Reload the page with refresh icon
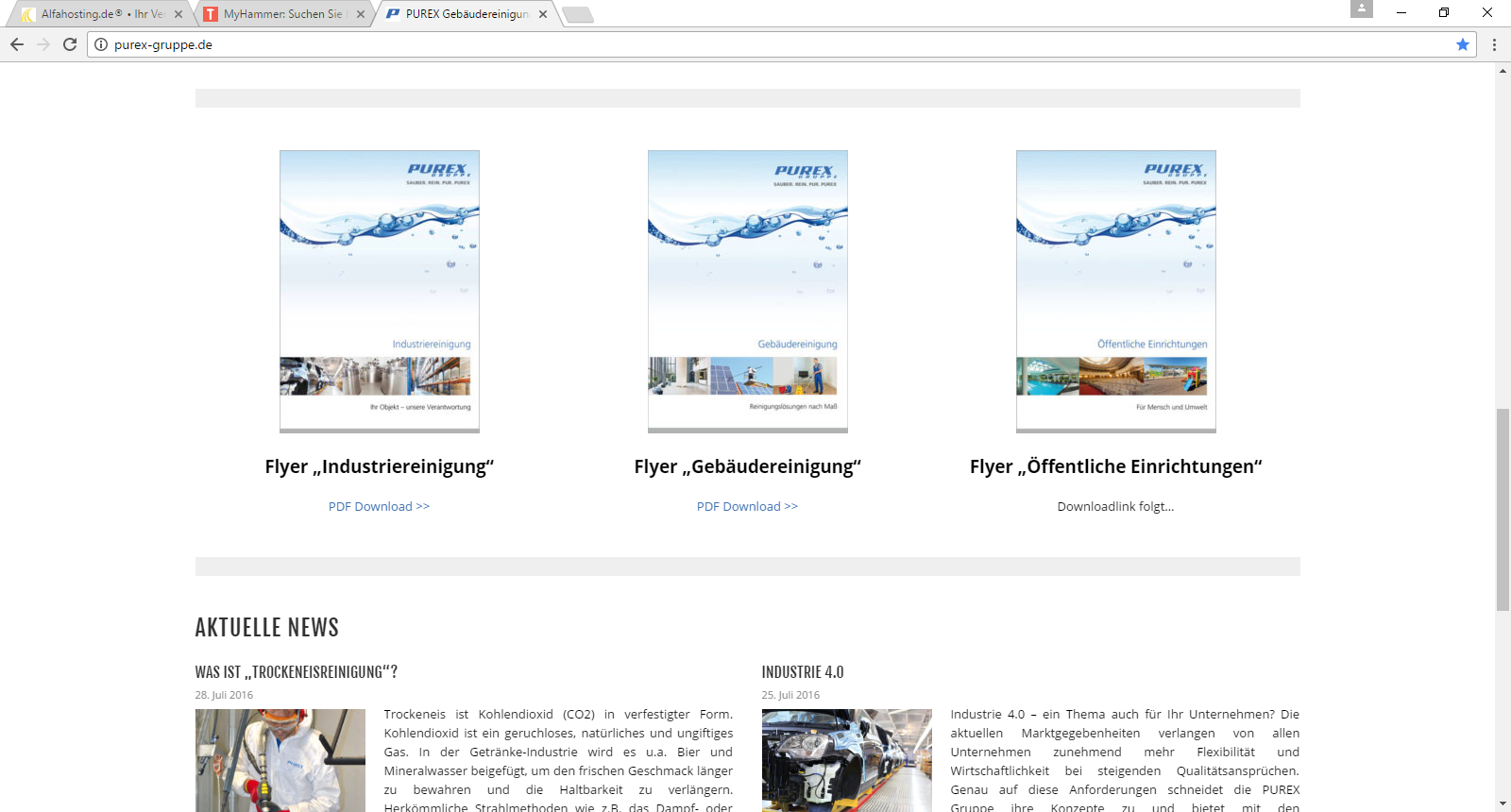This screenshot has width=1511, height=812. (70, 44)
